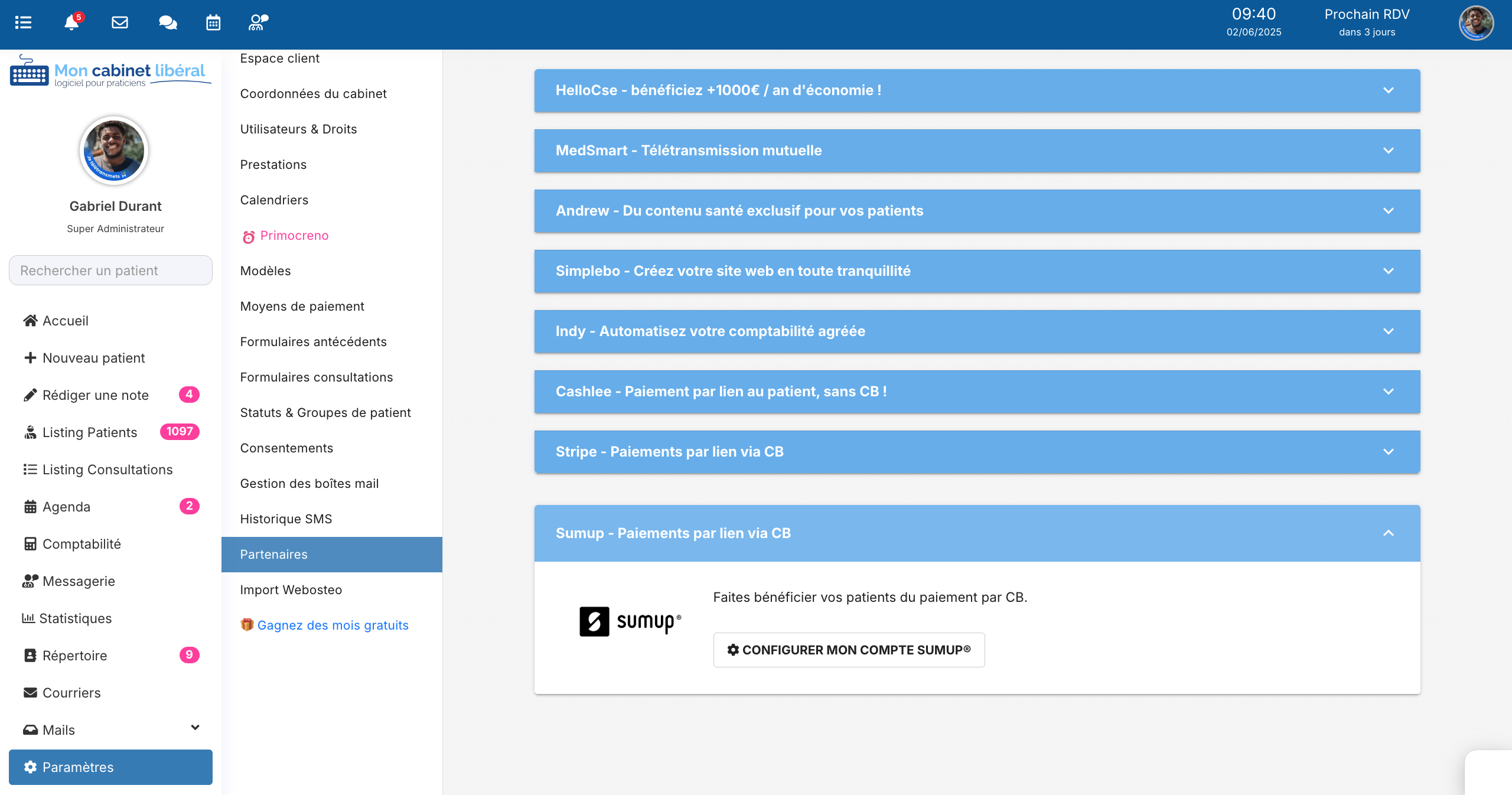Click Gabriel Durant's profile photo in sidebar
Viewport: 1512px width, 795px height.
pyautogui.click(x=114, y=150)
